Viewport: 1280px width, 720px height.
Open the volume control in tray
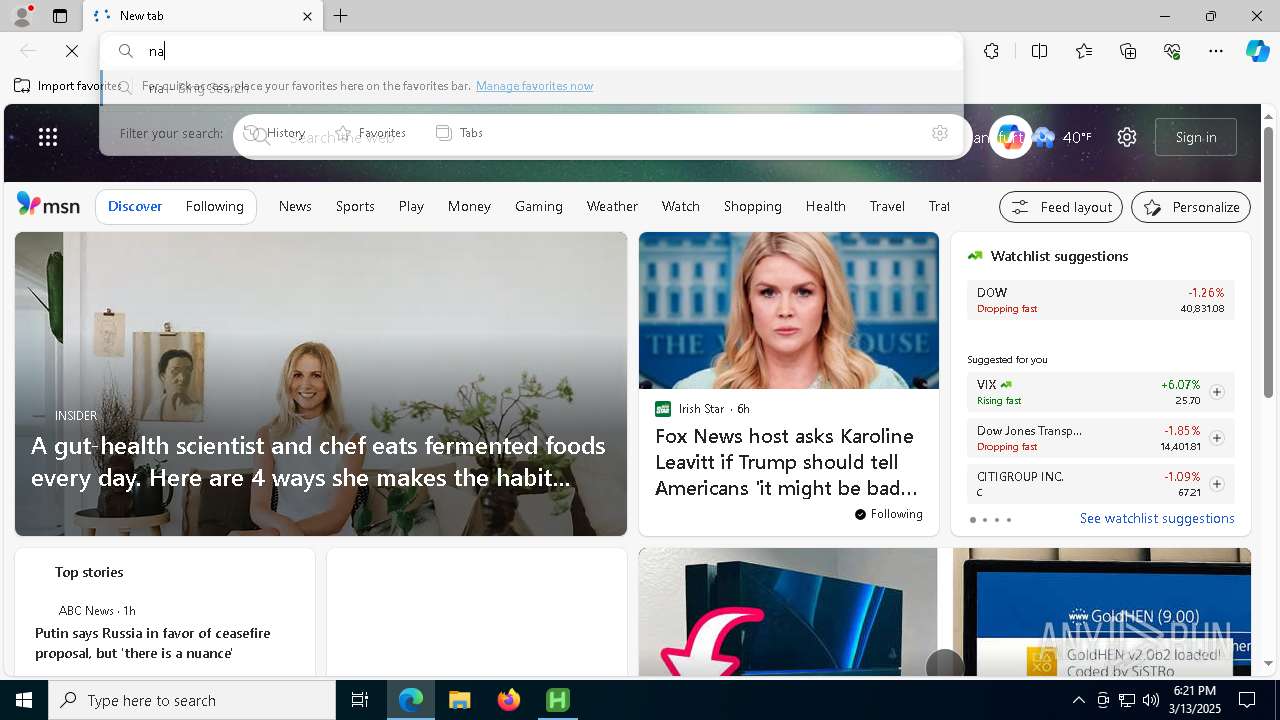pyautogui.click(x=1151, y=700)
